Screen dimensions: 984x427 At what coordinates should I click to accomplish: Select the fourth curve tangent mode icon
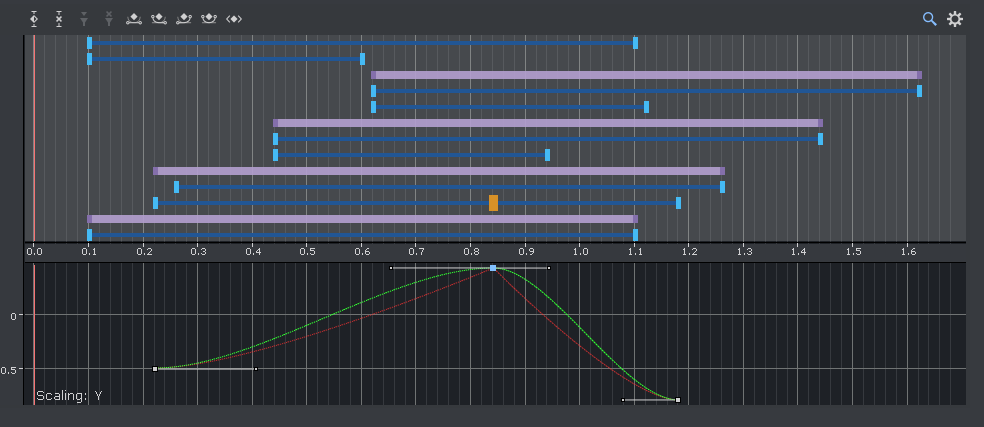[208, 19]
